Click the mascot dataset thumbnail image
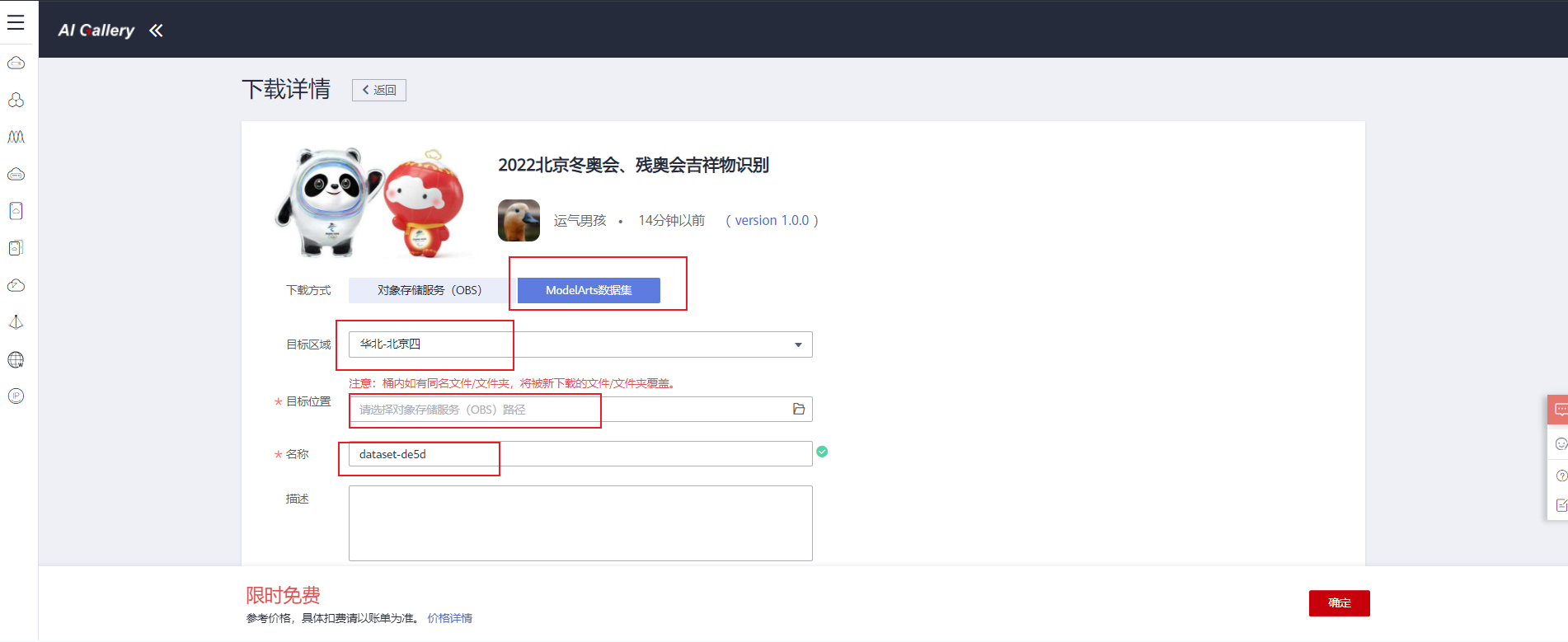 click(x=371, y=203)
